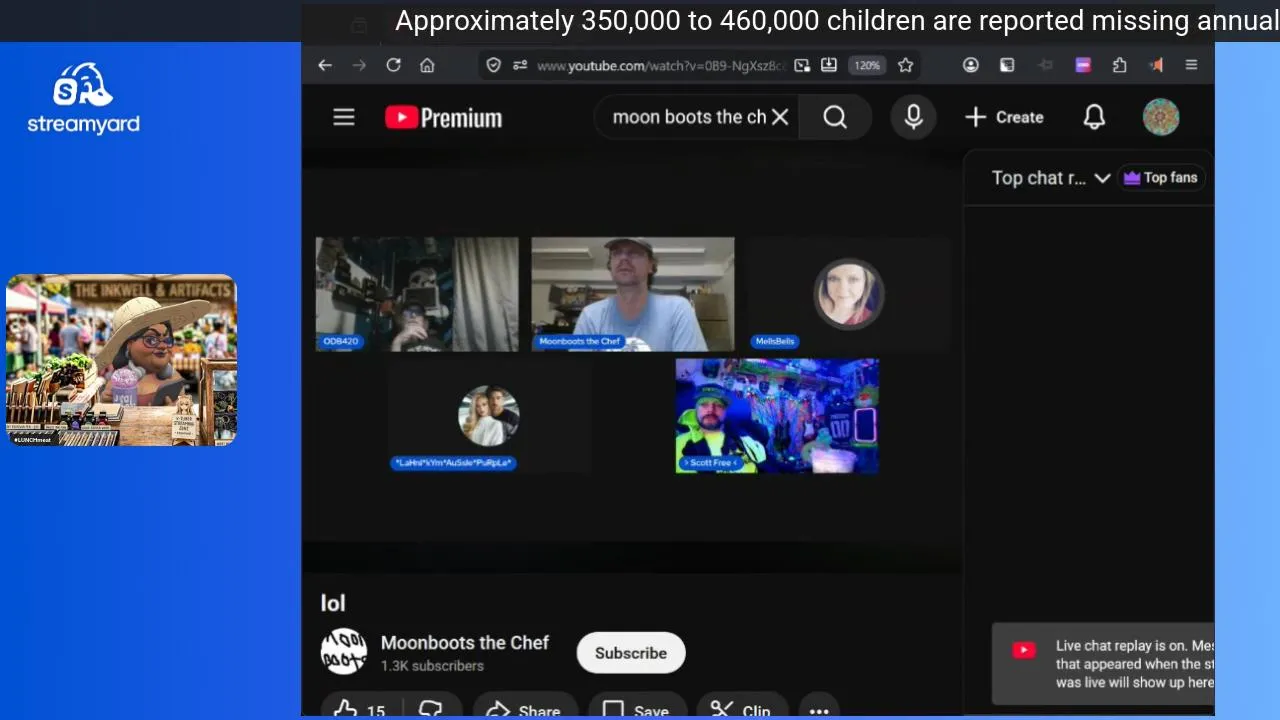Click the Scott Free video tile

(x=777, y=416)
